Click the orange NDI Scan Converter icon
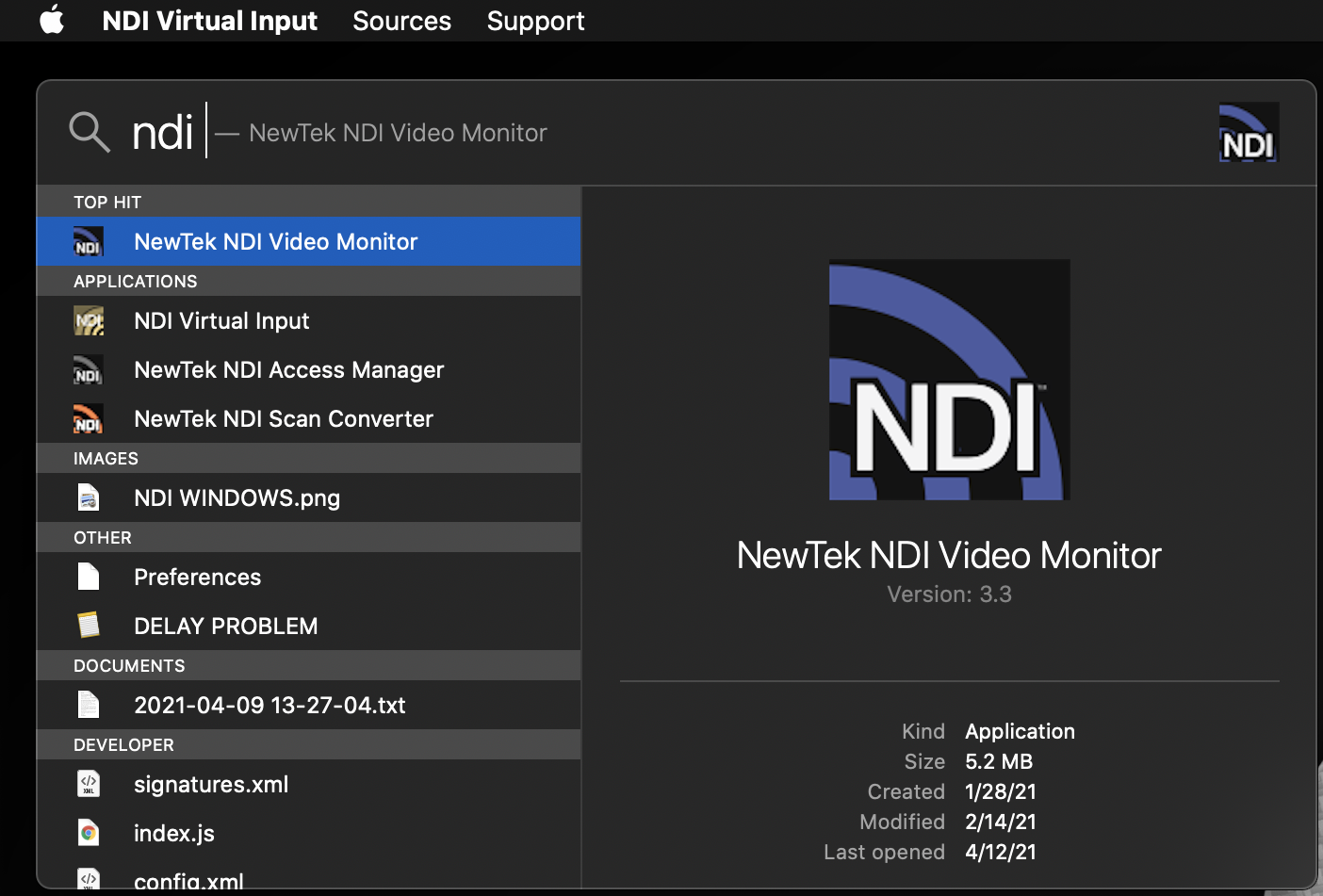 [89, 419]
